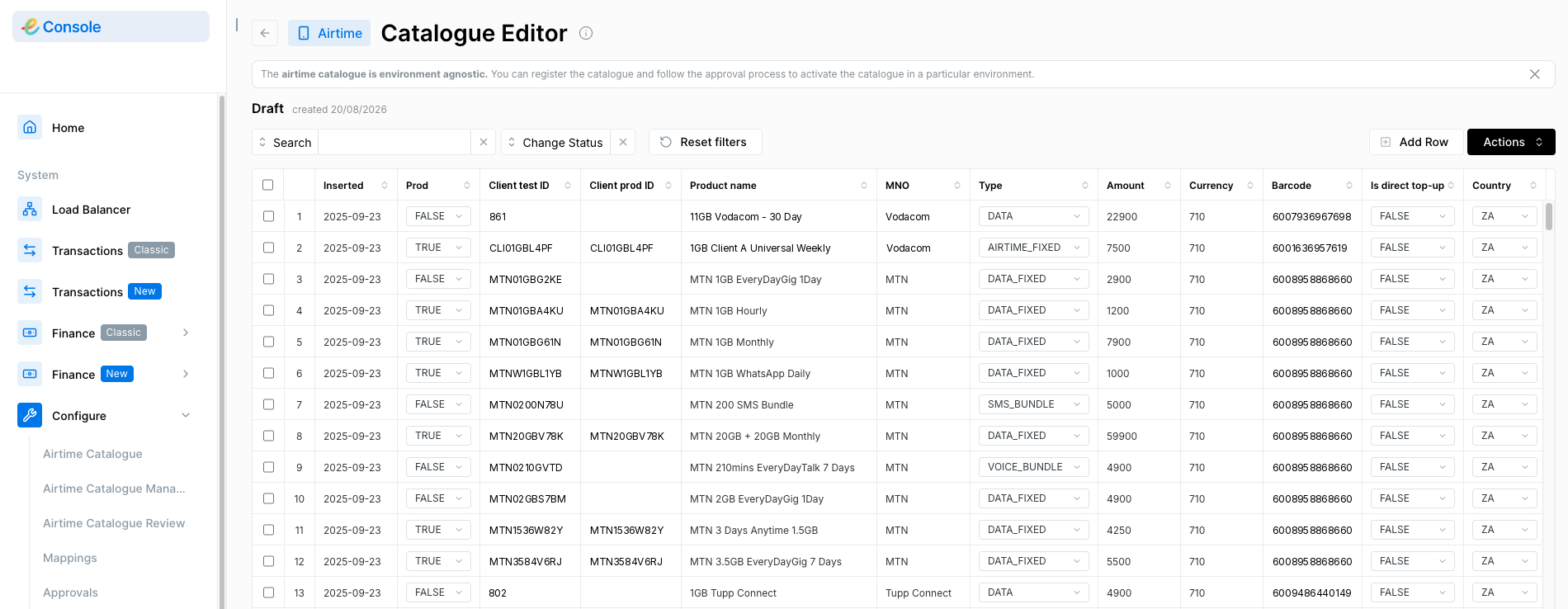This screenshot has height=609, width=1568.
Task: Click the Add Row button
Action: [x=1416, y=142]
